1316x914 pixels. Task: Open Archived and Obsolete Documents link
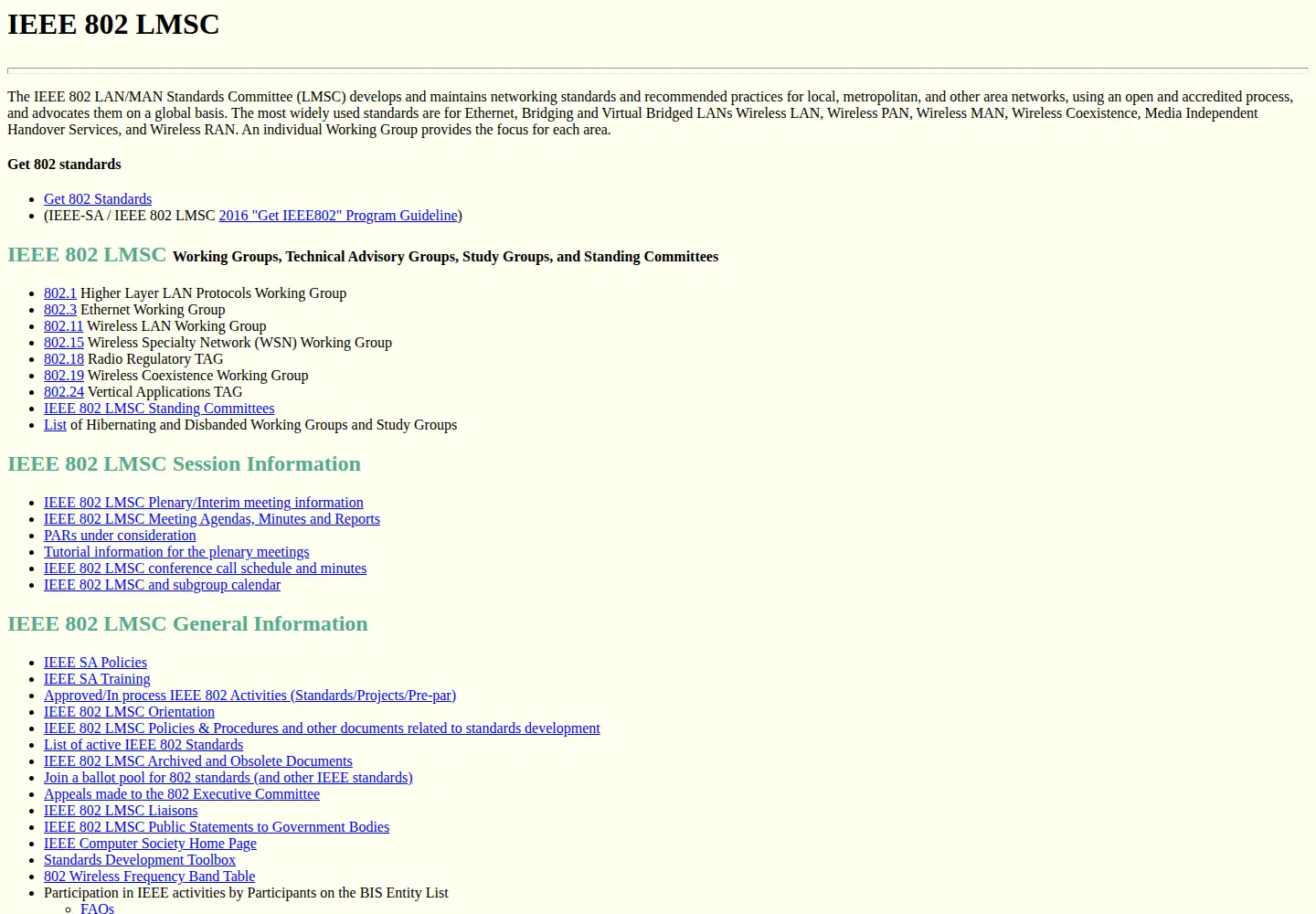[198, 761]
